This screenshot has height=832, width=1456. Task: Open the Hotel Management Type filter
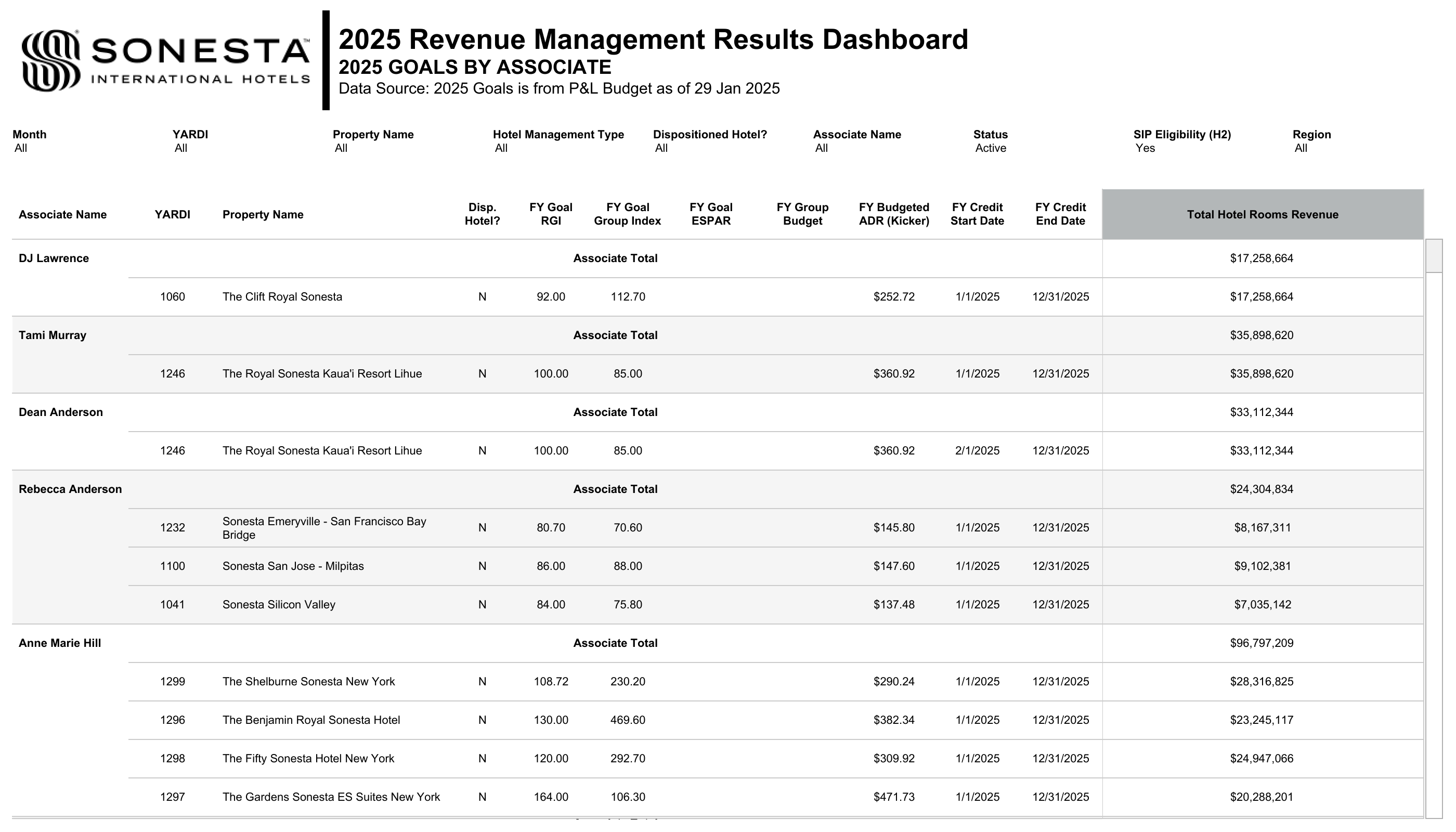coord(501,149)
